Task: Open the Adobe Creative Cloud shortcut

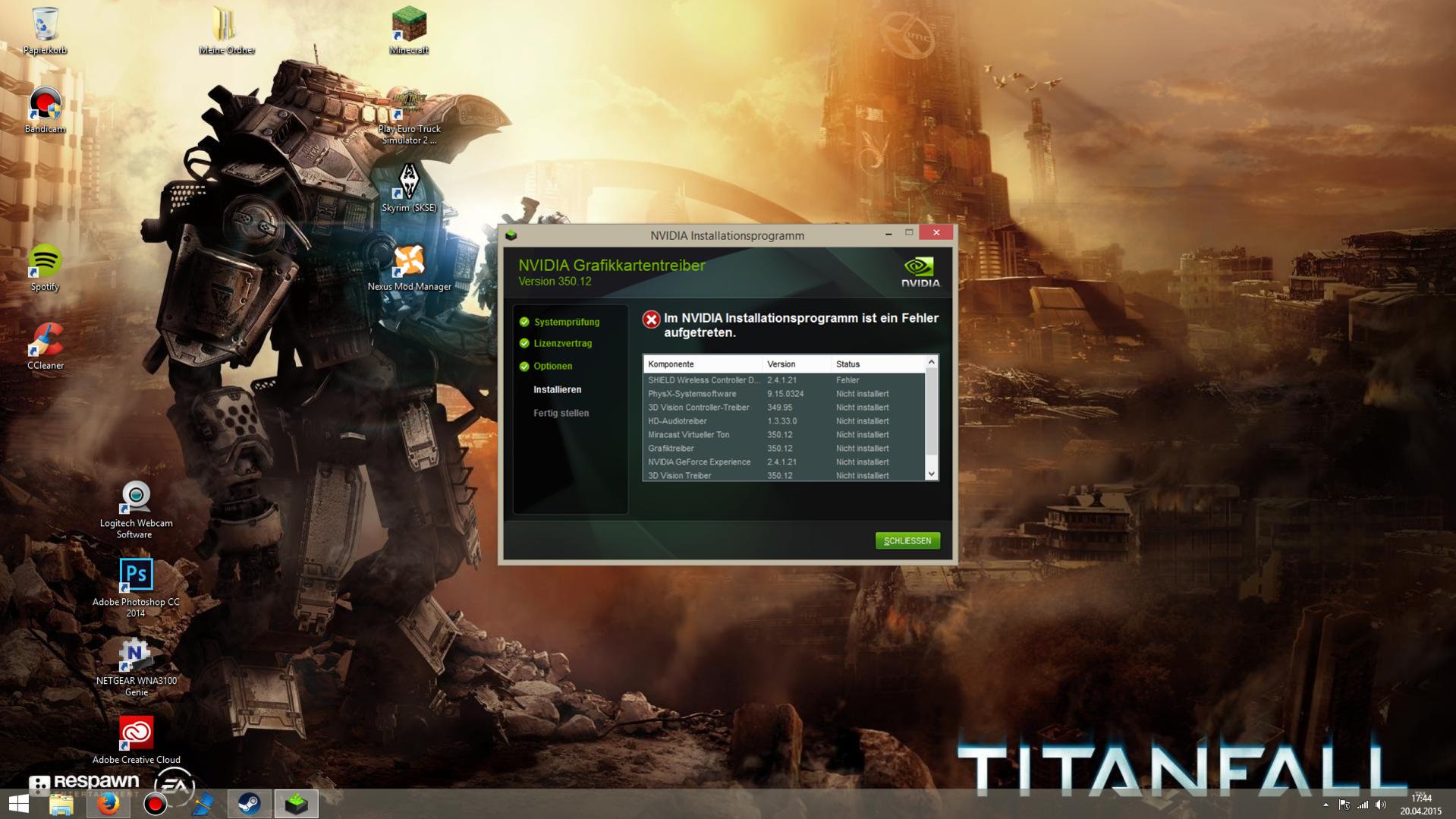Action: [x=136, y=740]
